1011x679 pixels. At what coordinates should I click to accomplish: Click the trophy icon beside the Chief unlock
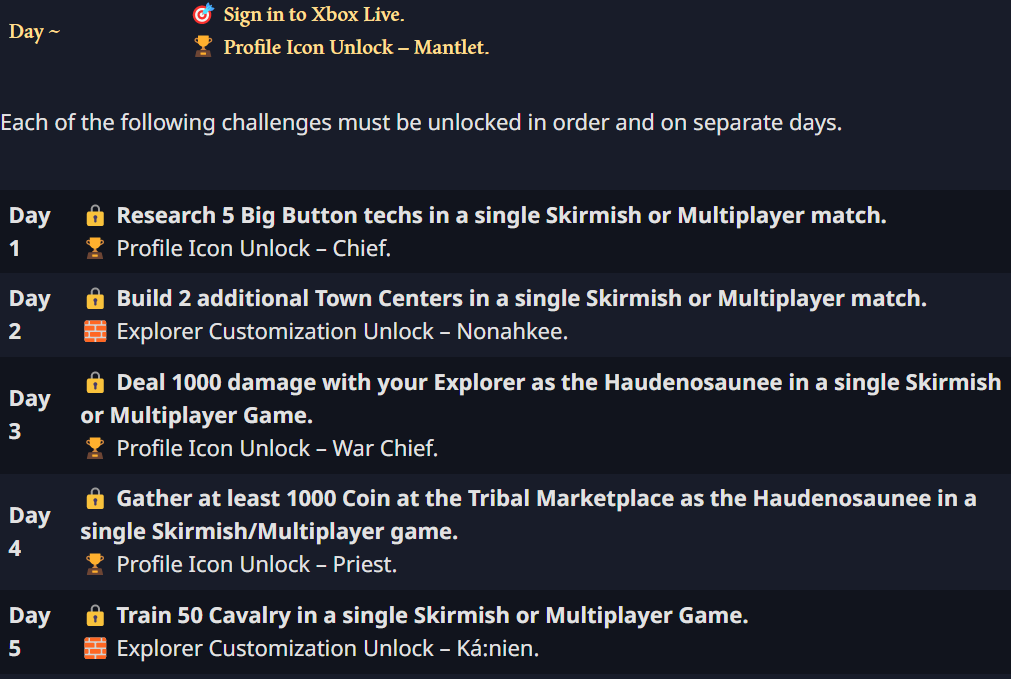pyautogui.click(x=95, y=248)
